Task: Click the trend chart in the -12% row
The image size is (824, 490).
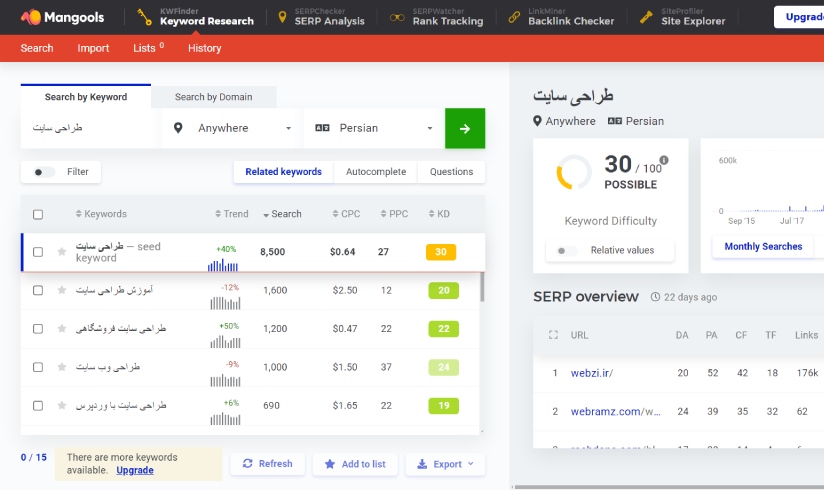Action: coord(225,303)
